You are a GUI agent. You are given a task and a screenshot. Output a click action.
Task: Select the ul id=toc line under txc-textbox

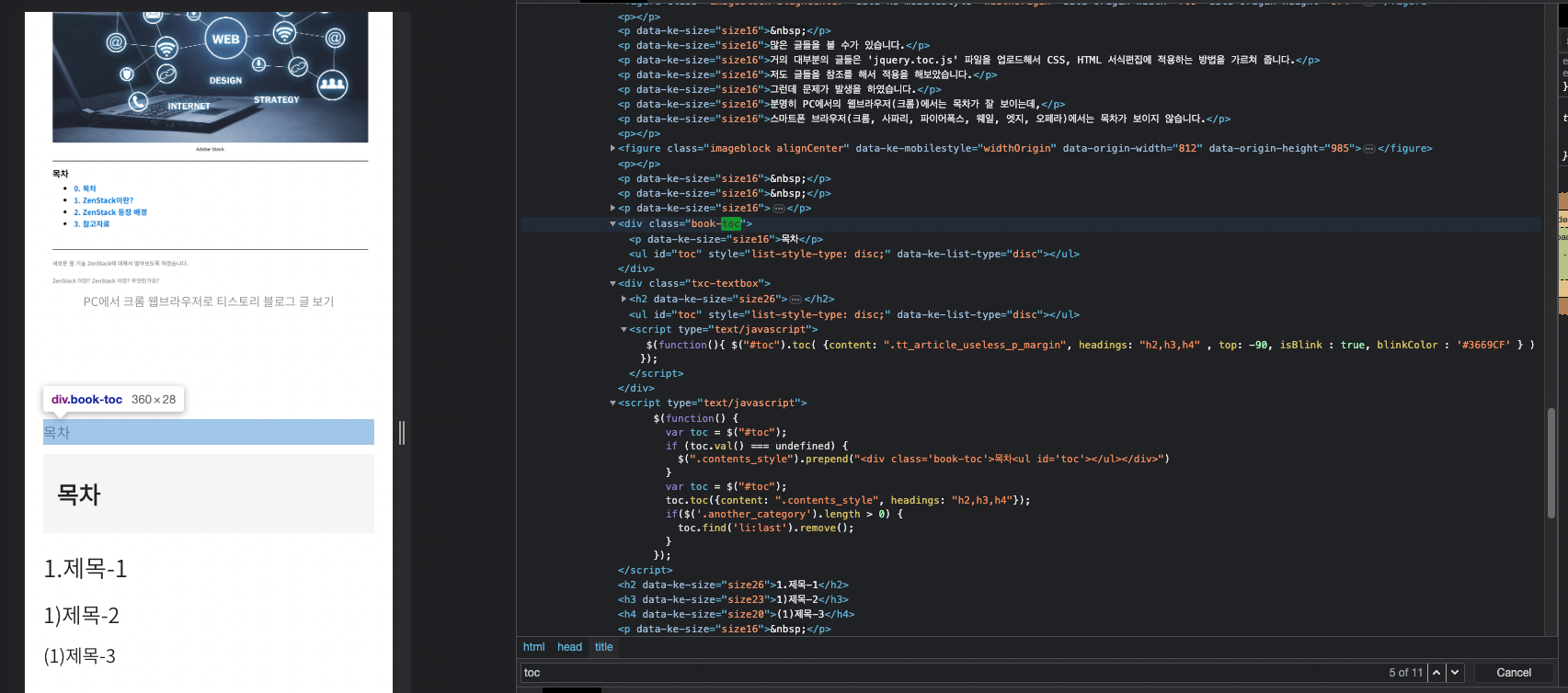point(854,314)
